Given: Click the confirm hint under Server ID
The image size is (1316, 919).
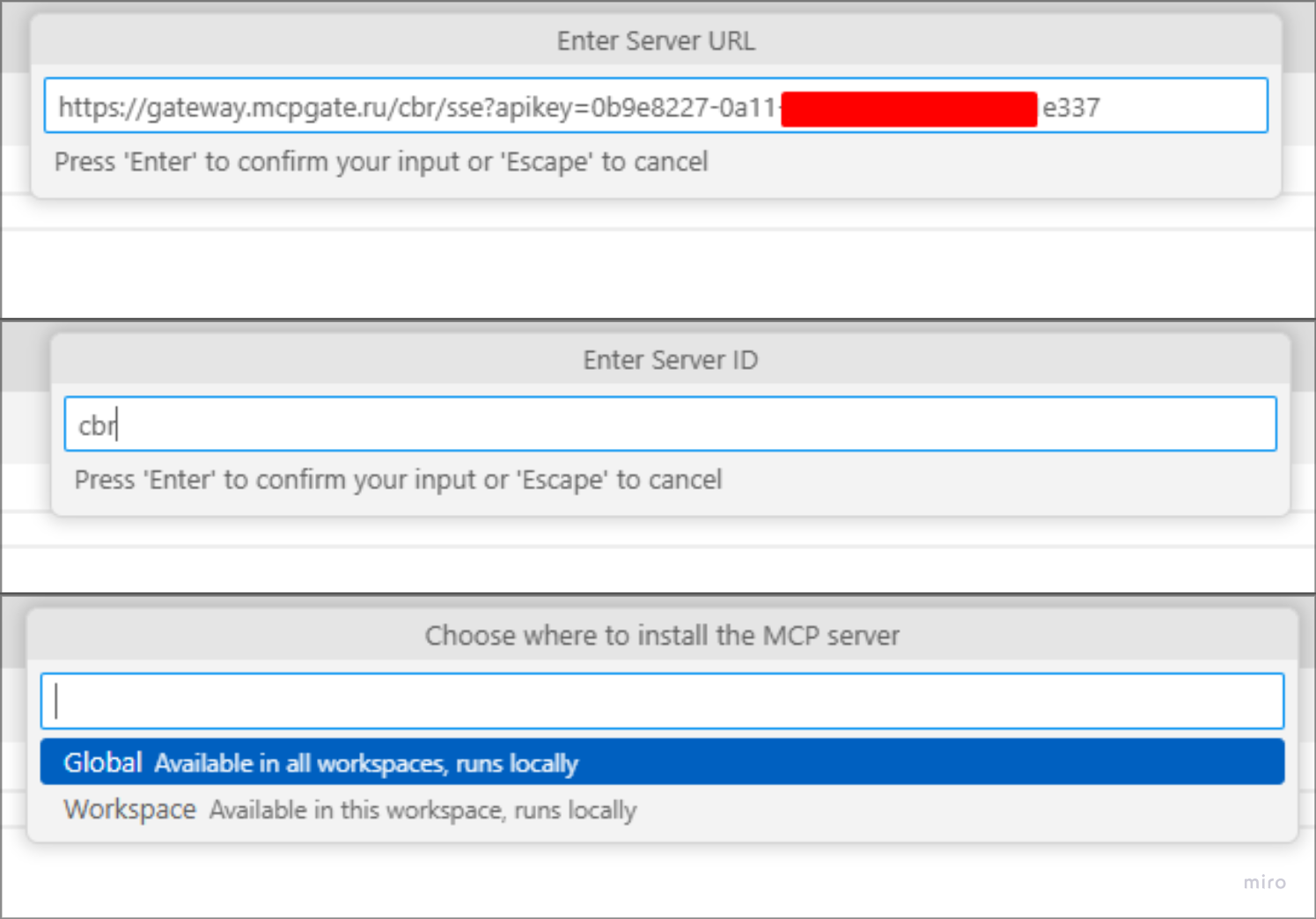Looking at the screenshot, I should pos(398,480).
